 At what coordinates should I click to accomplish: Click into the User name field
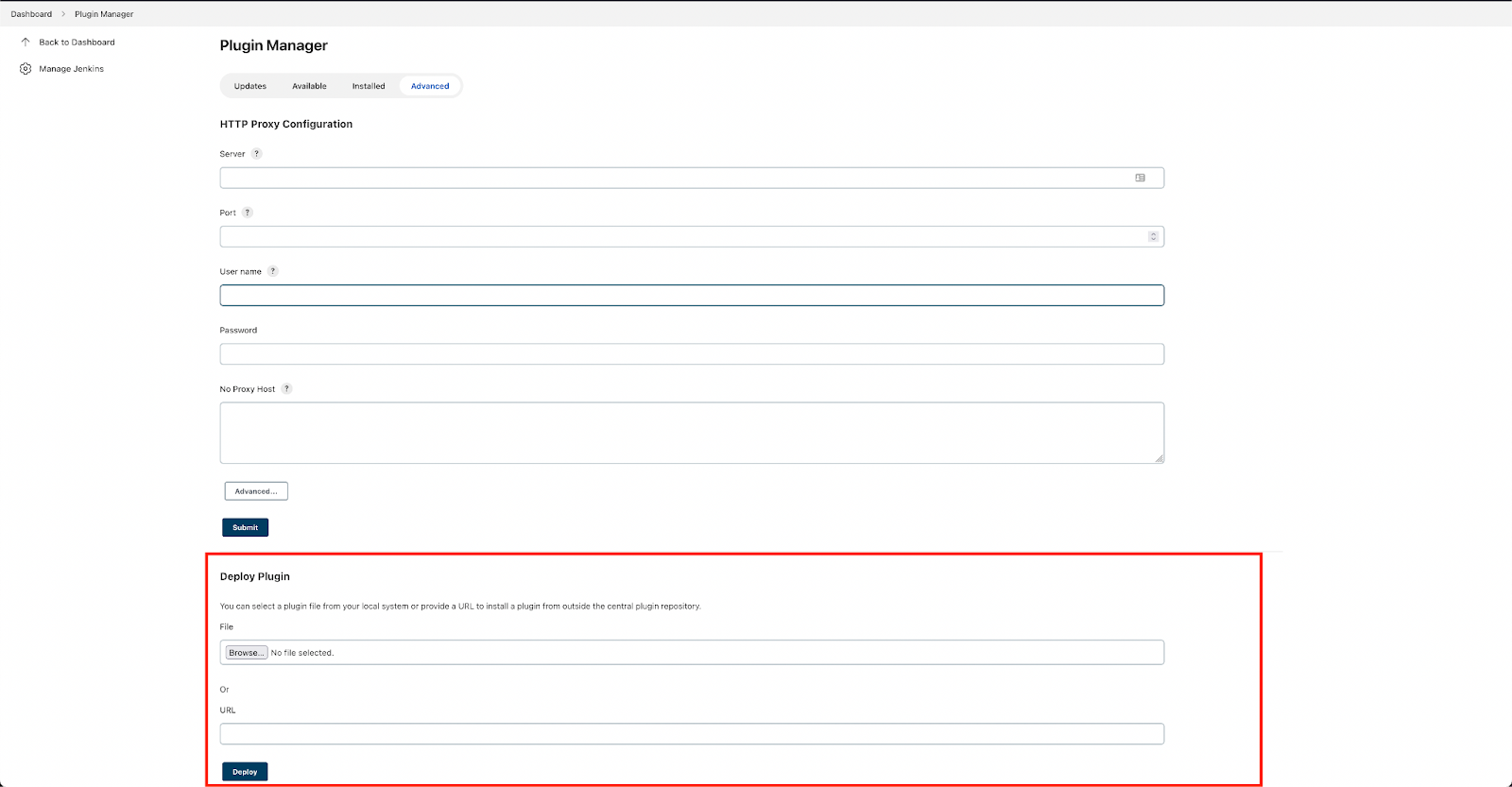coord(692,296)
